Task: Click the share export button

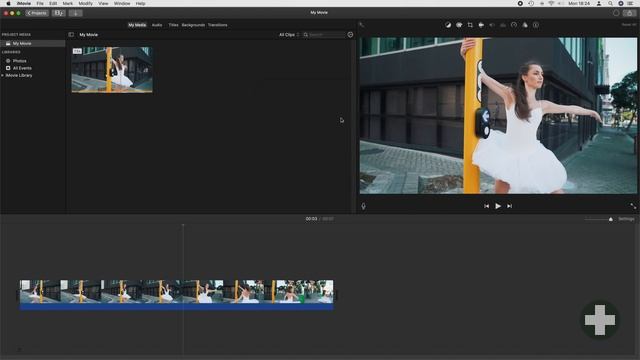Action: coord(630,13)
